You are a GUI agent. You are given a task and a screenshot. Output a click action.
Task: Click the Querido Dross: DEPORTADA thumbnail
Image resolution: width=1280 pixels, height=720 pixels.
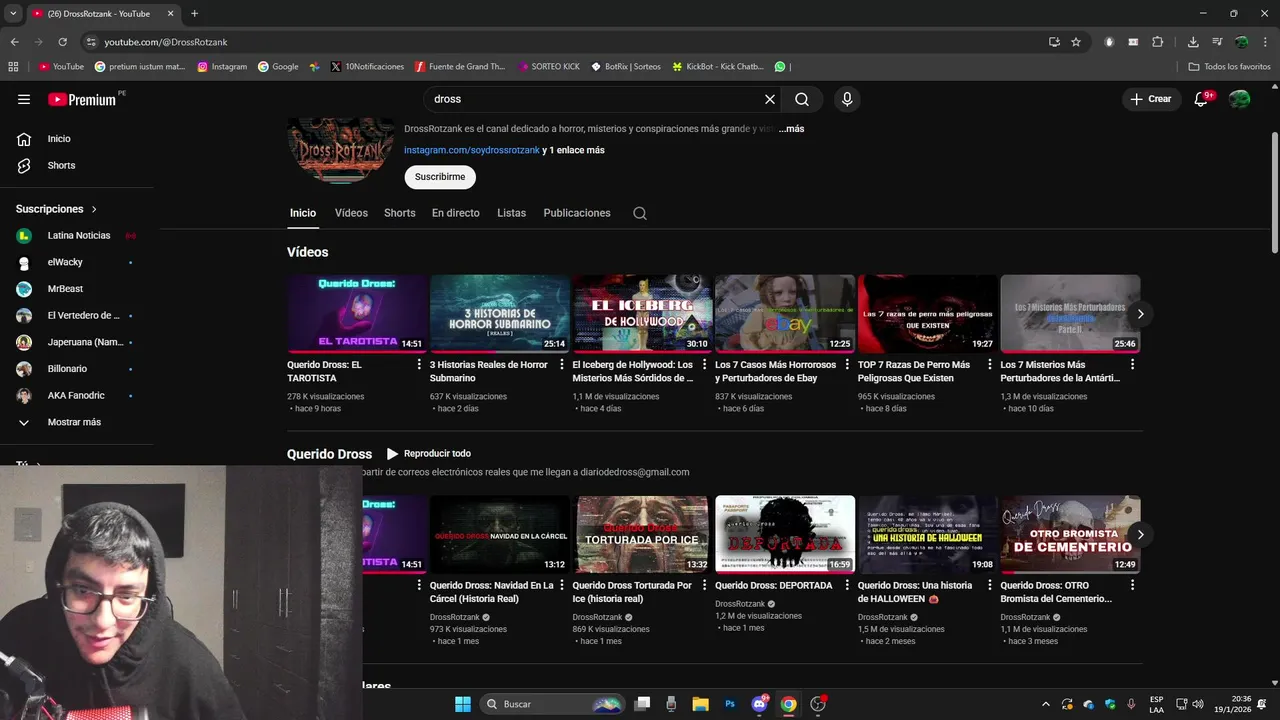785,534
